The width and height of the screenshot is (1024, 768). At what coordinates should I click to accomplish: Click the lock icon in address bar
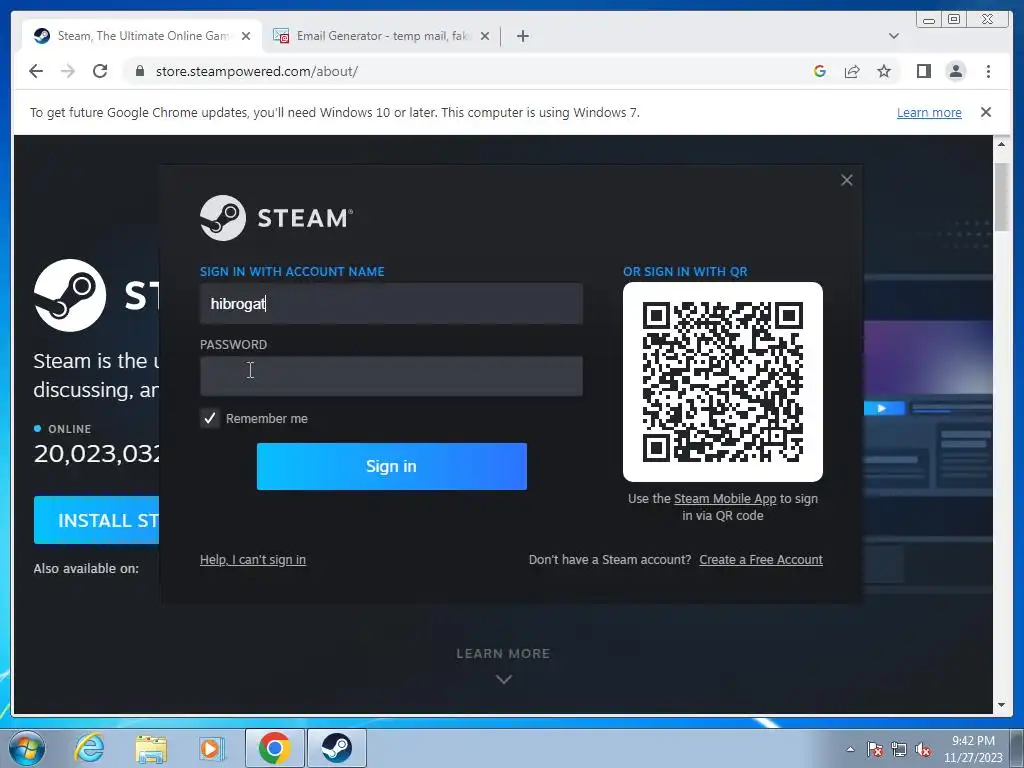[140, 71]
